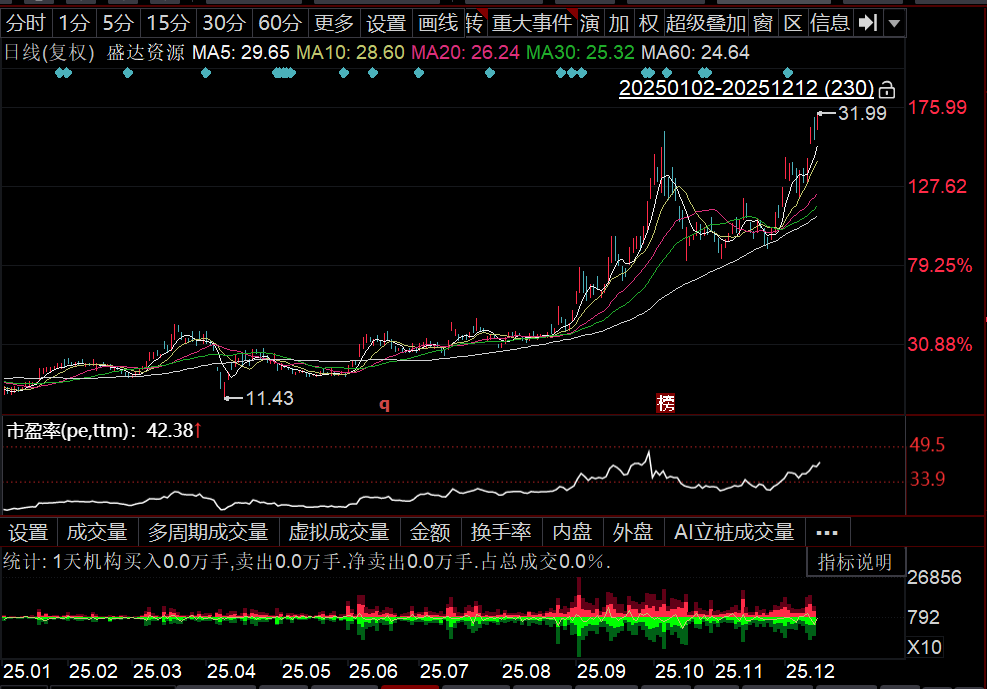Select the 15分 period tab
The width and height of the screenshot is (987, 689).
pos(167,23)
